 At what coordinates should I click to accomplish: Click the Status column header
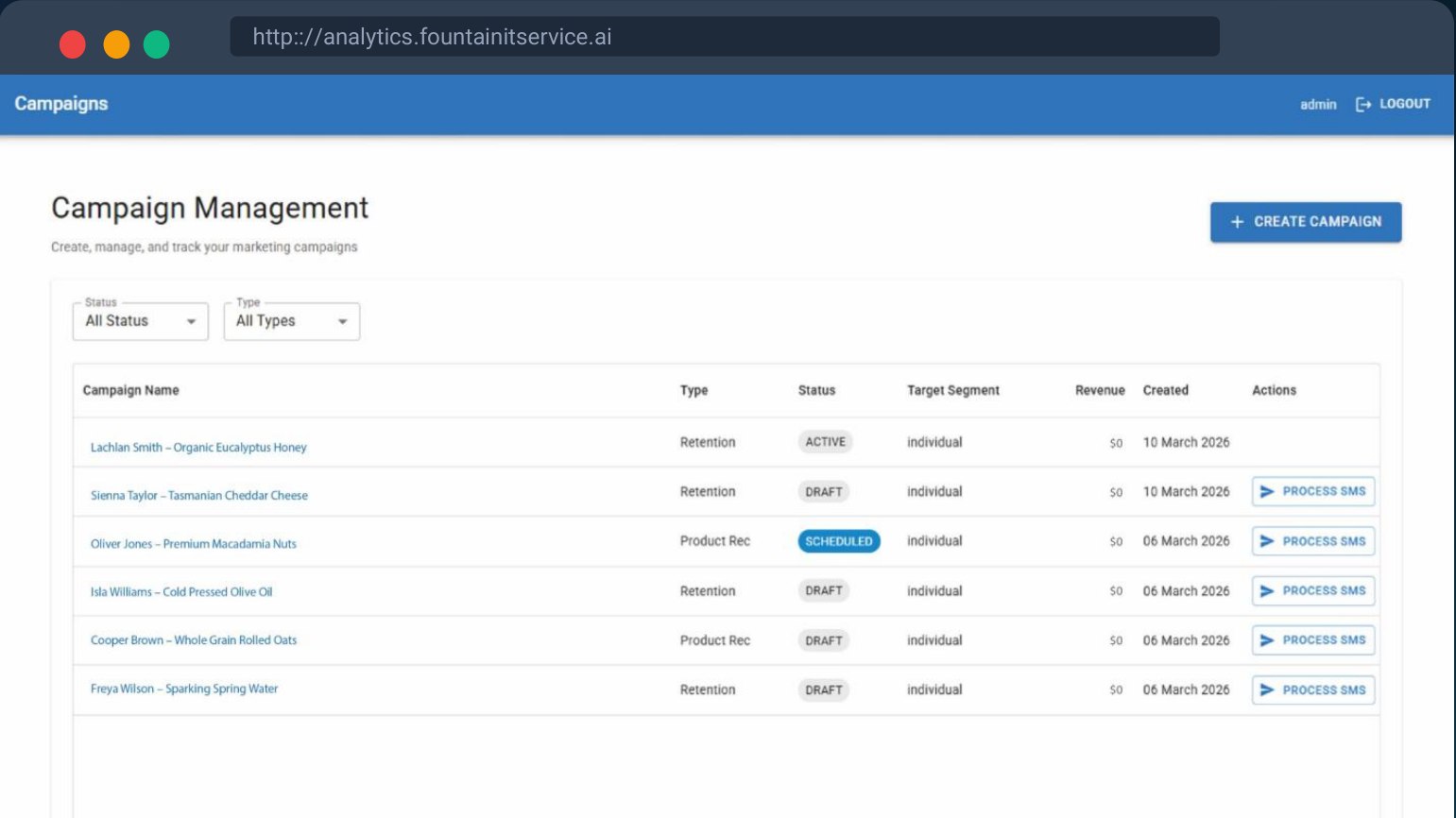(816, 390)
